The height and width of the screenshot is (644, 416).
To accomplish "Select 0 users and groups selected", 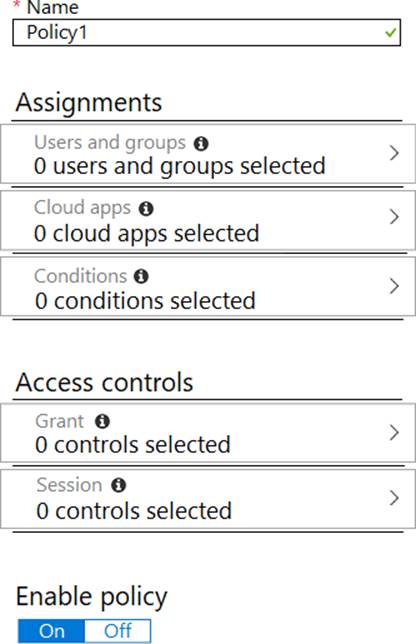I will (180, 167).
